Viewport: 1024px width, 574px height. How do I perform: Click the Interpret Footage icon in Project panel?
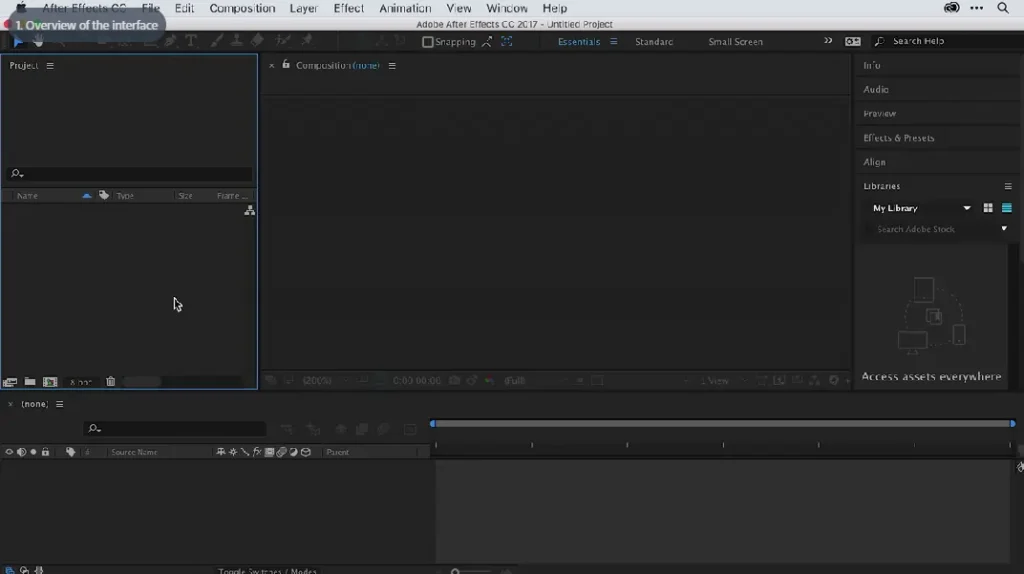(10, 381)
